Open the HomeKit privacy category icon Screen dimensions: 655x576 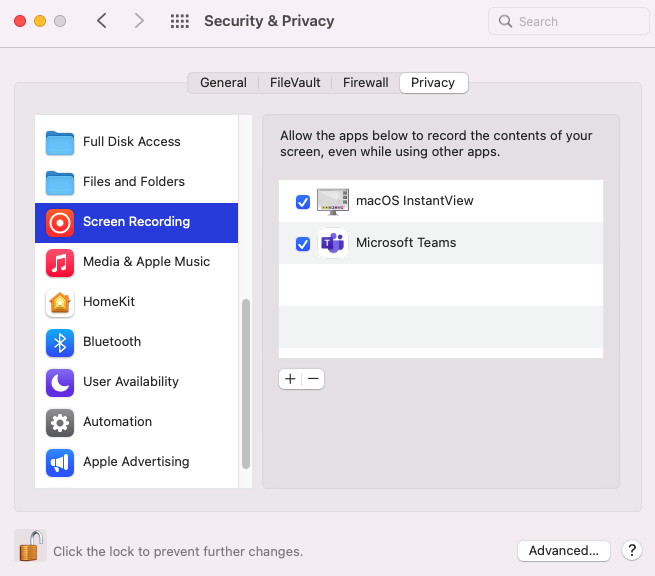point(60,302)
